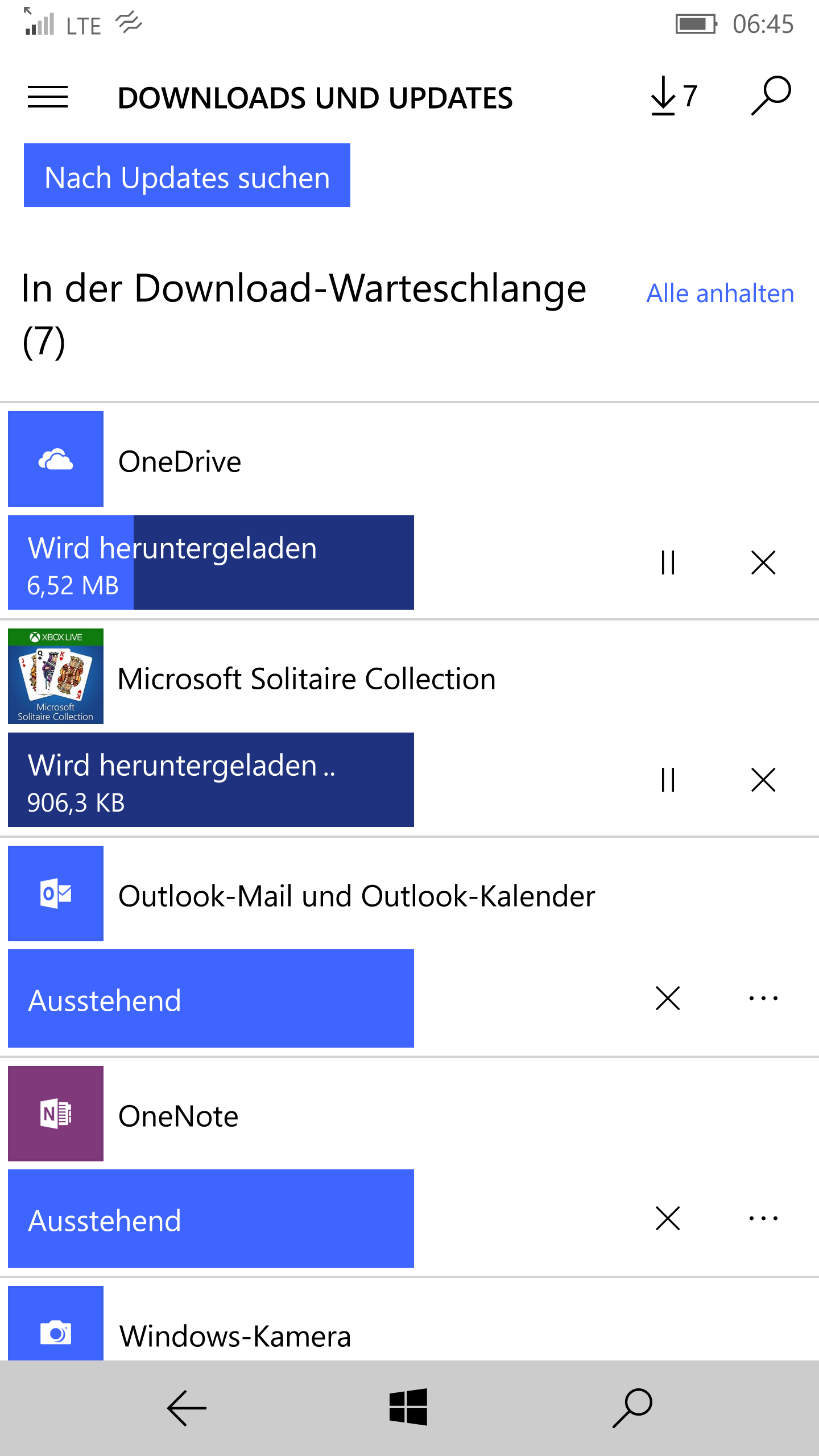Tap the LTE signal strength indicator

point(40,22)
